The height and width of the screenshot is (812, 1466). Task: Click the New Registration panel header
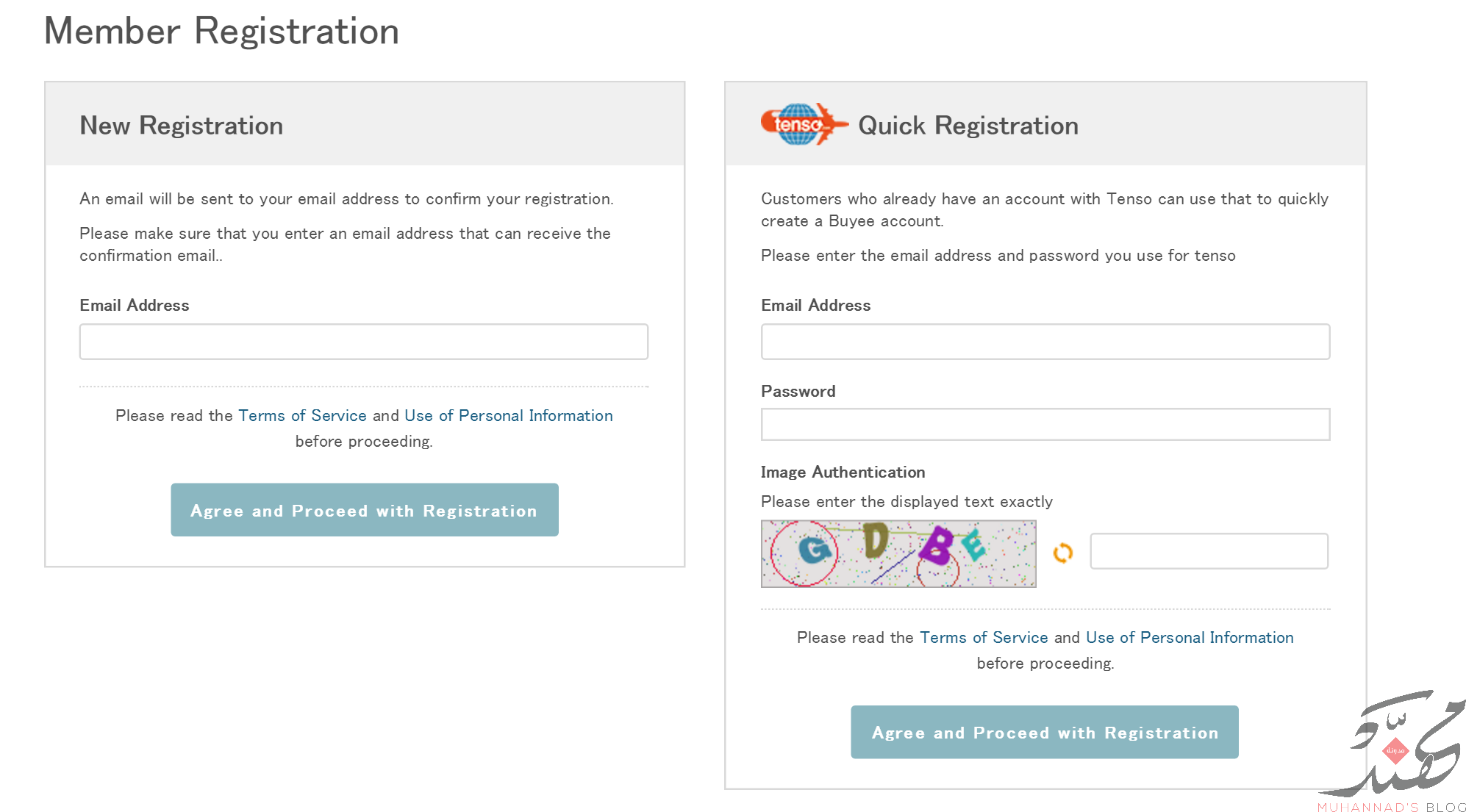point(181,126)
